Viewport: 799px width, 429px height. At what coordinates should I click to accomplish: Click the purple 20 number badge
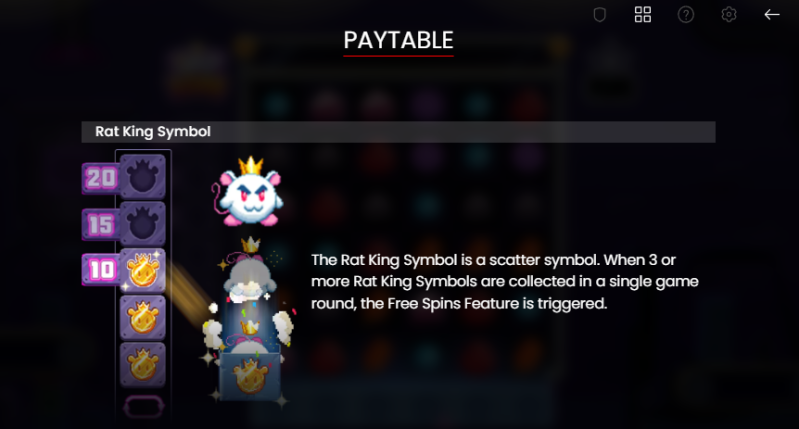pyautogui.click(x=101, y=178)
